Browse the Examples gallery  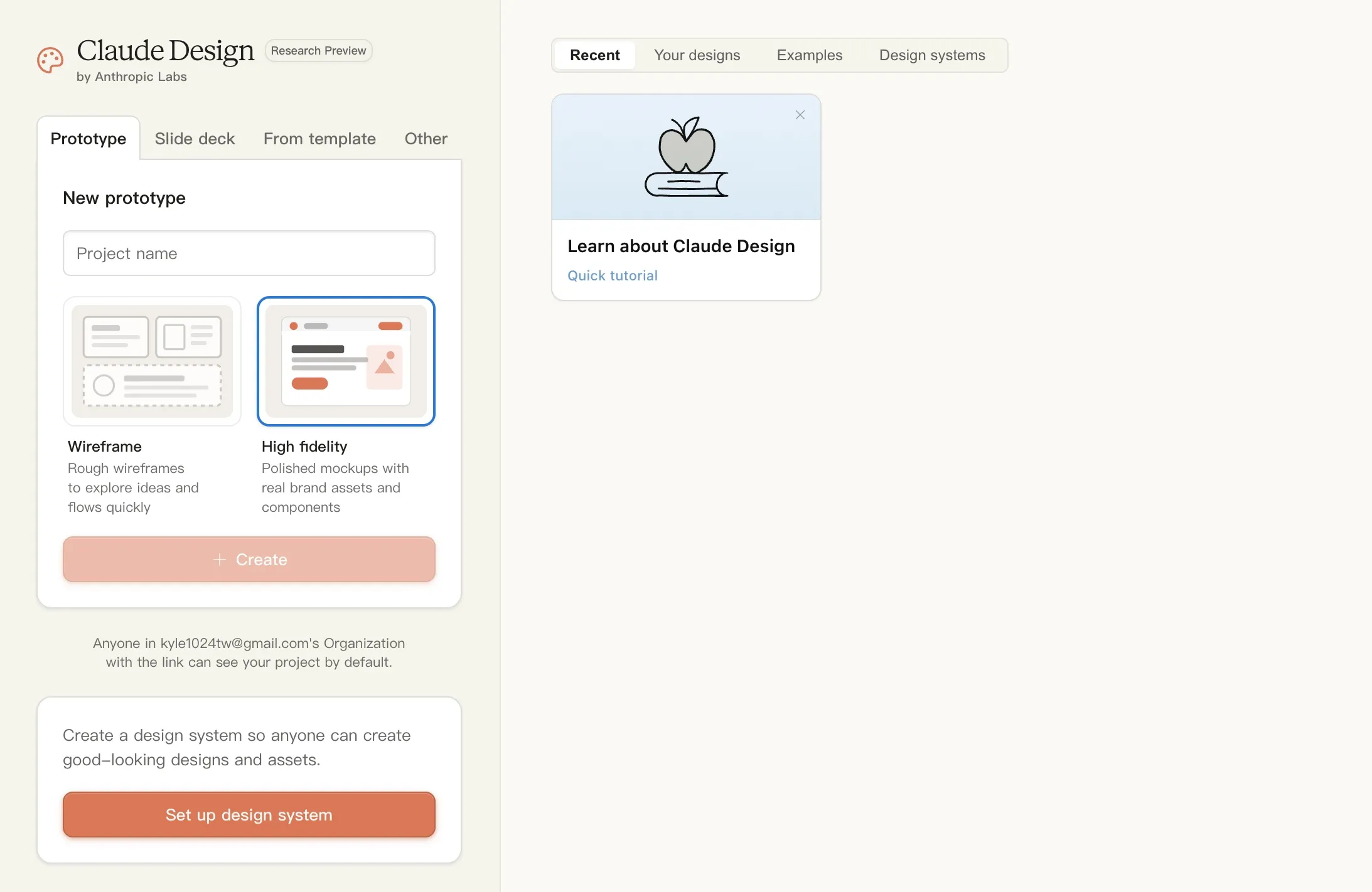[809, 55]
